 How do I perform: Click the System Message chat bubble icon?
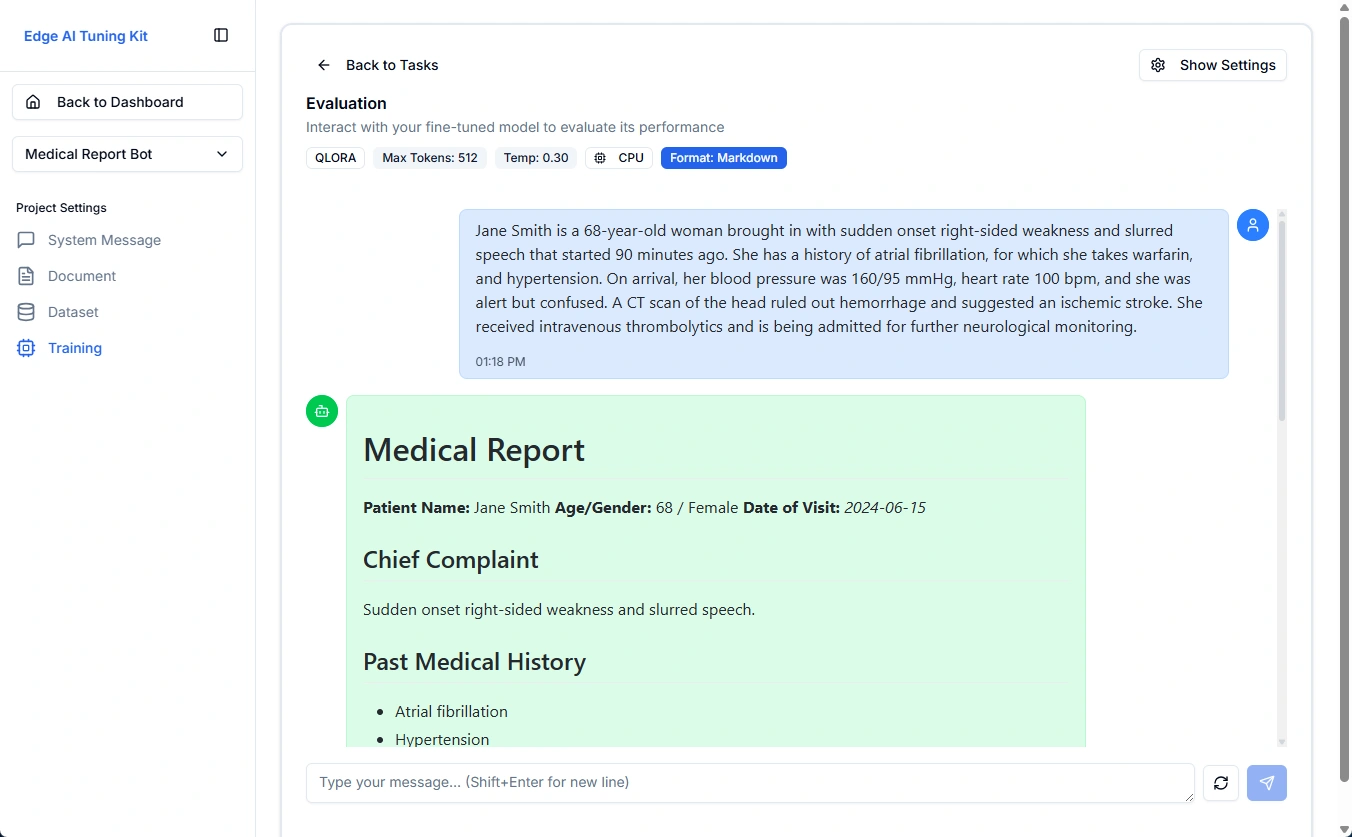coord(26,240)
